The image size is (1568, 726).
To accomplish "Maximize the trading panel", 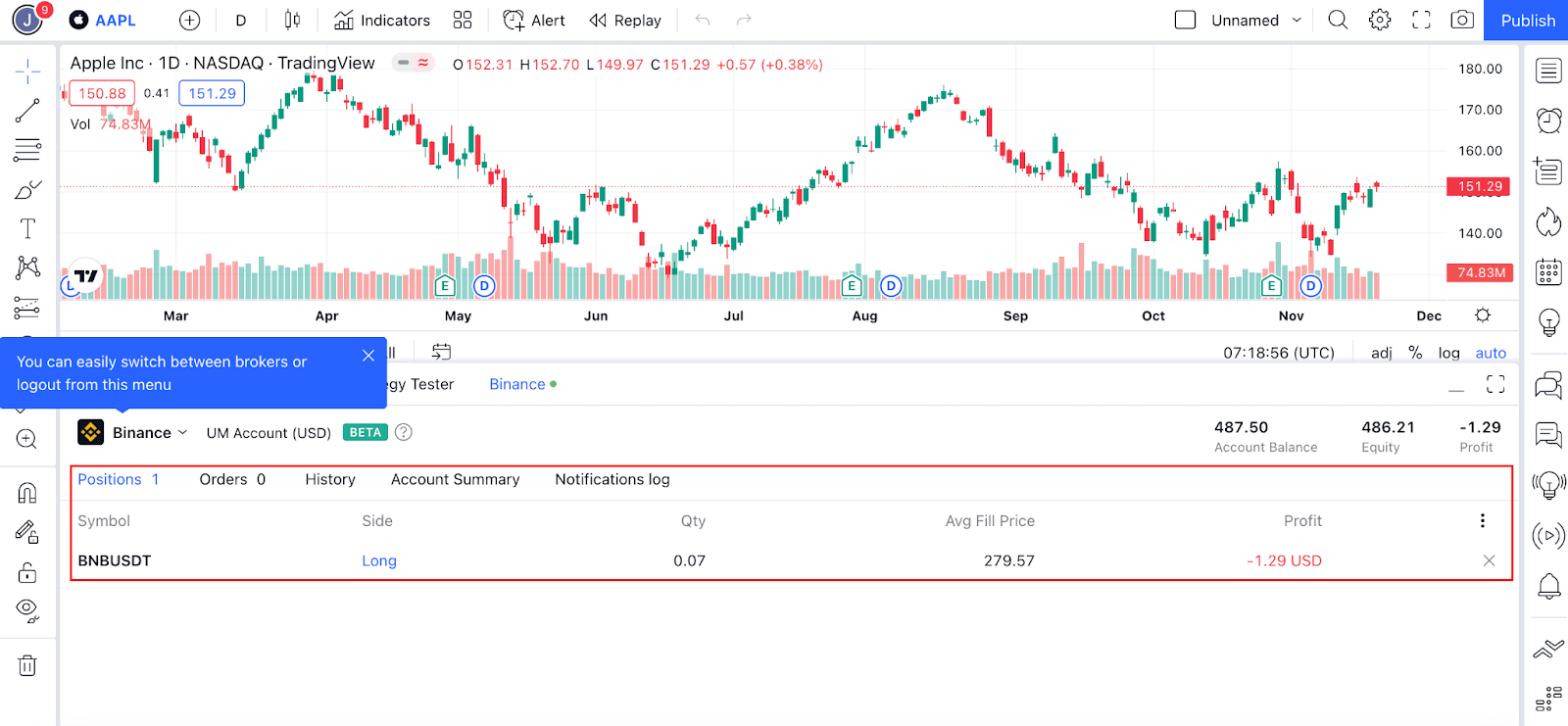I will point(1495,384).
